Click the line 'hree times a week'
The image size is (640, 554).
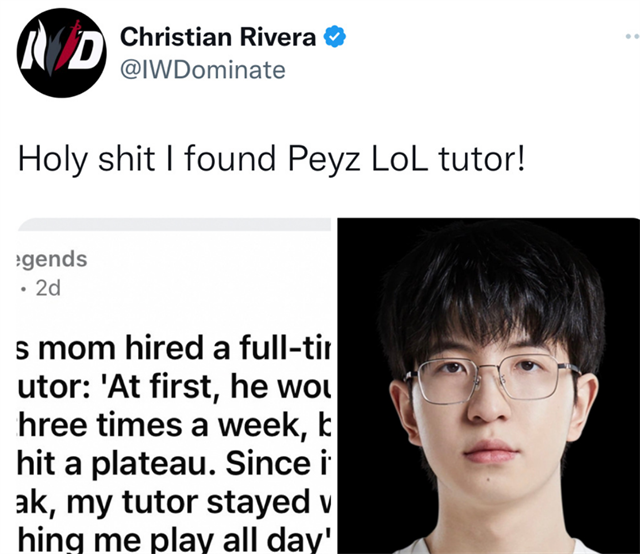click(174, 425)
